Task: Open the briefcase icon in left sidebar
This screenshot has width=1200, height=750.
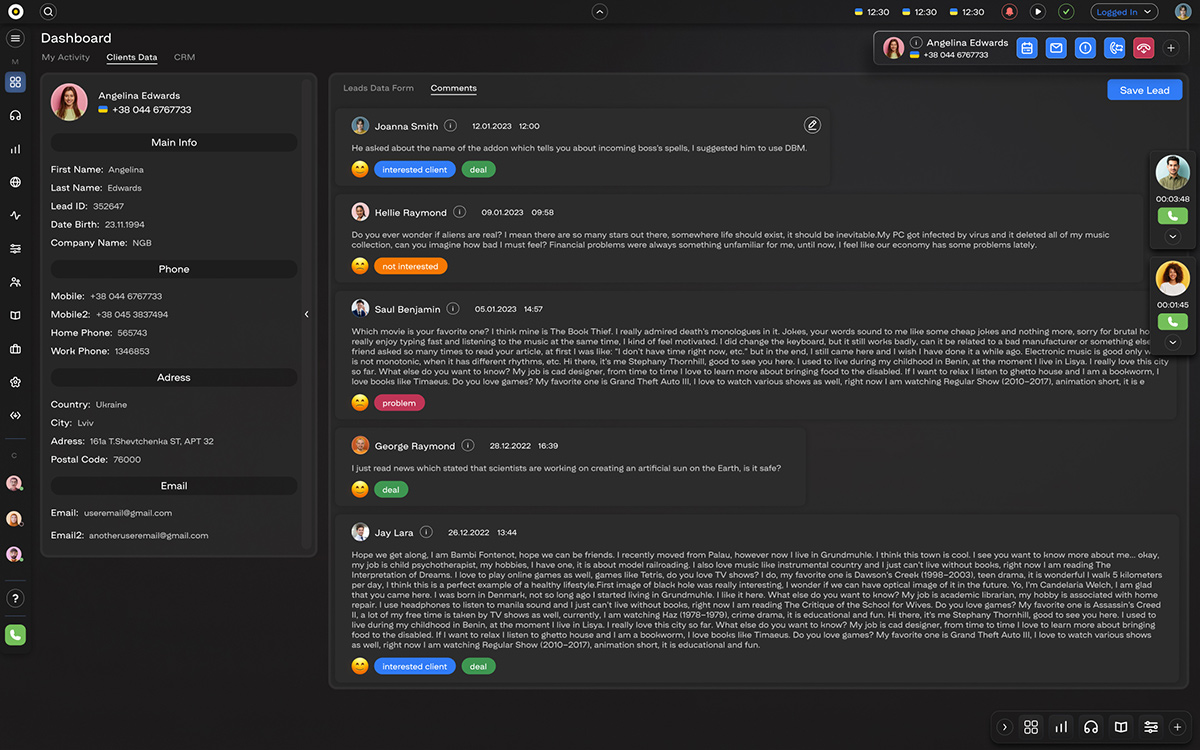Action: pos(15,349)
